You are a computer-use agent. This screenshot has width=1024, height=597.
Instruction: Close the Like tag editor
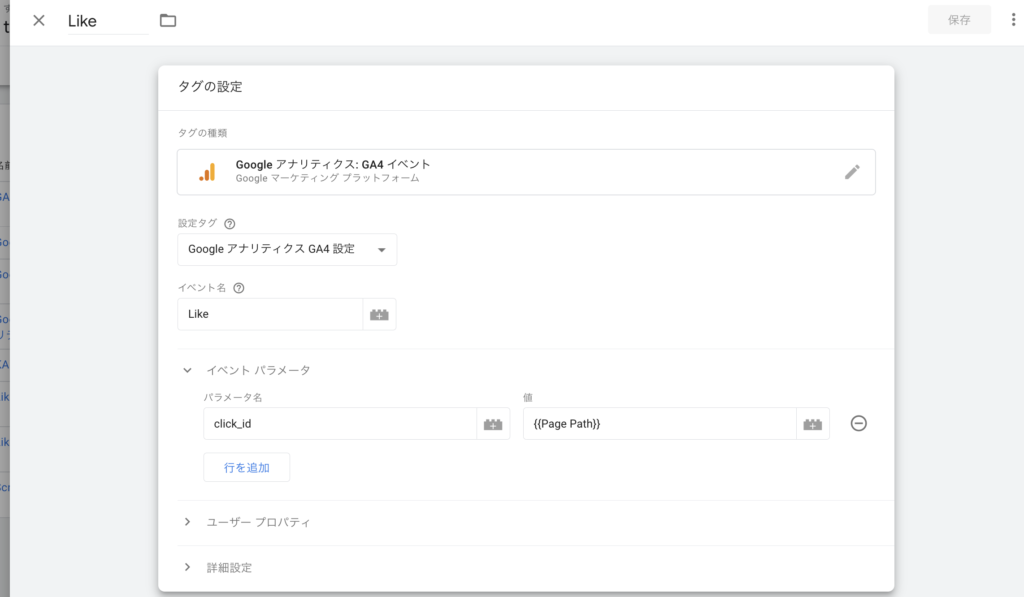click(x=39, y=20)
